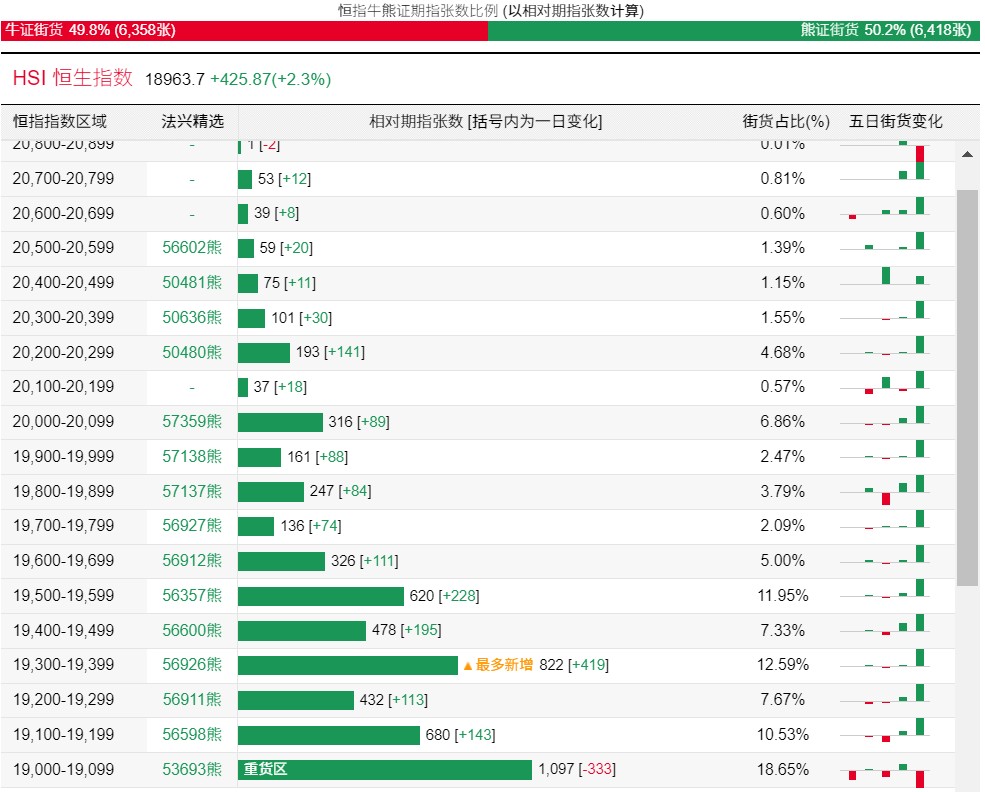Open the 53693熊 warrant link
This screenshot has width=985, height=792.
coord(192,769)
